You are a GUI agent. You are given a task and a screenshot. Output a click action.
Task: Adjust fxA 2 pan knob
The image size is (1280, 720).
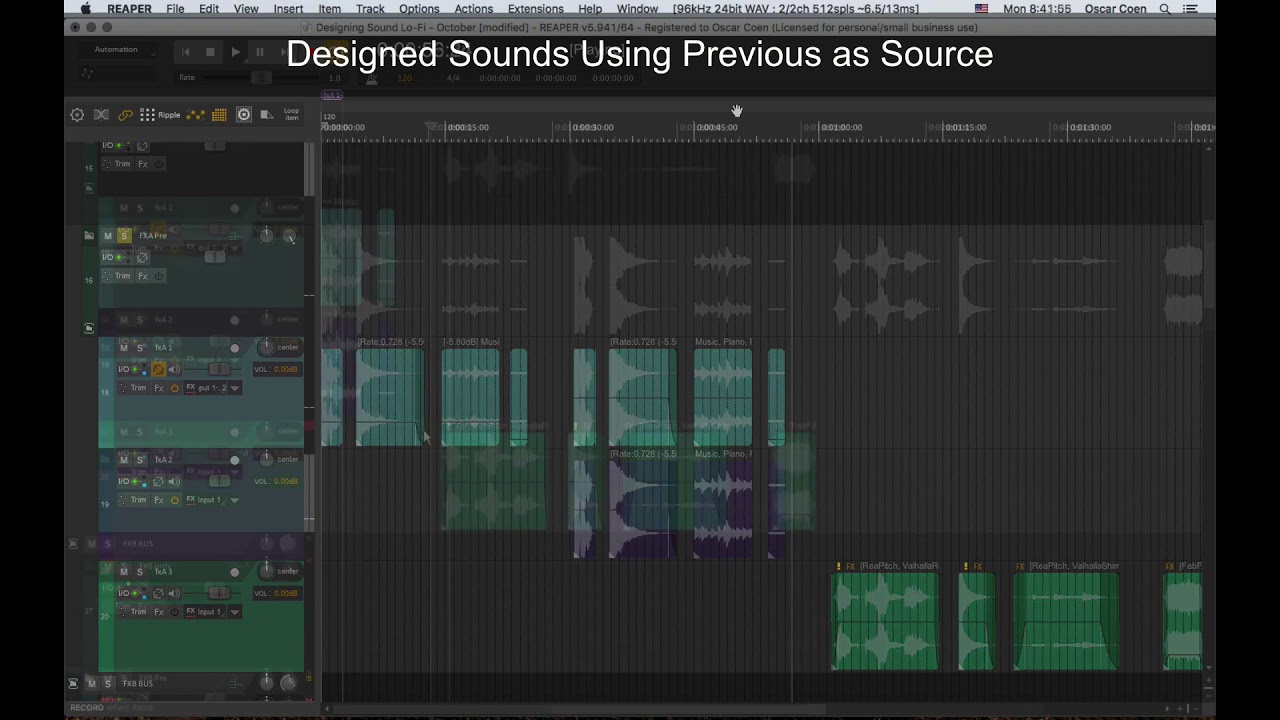click(266, 459)
